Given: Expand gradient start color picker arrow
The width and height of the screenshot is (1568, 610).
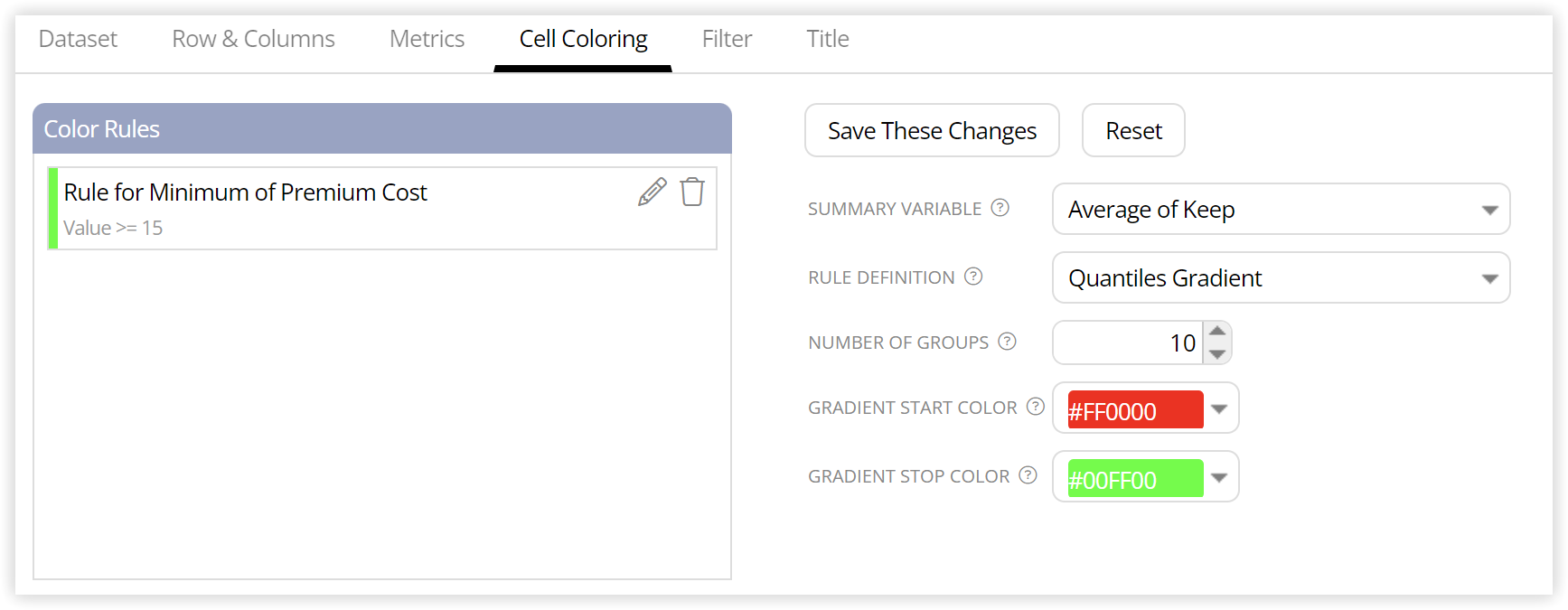Looking at the screenshot, I should point(1219,409).
